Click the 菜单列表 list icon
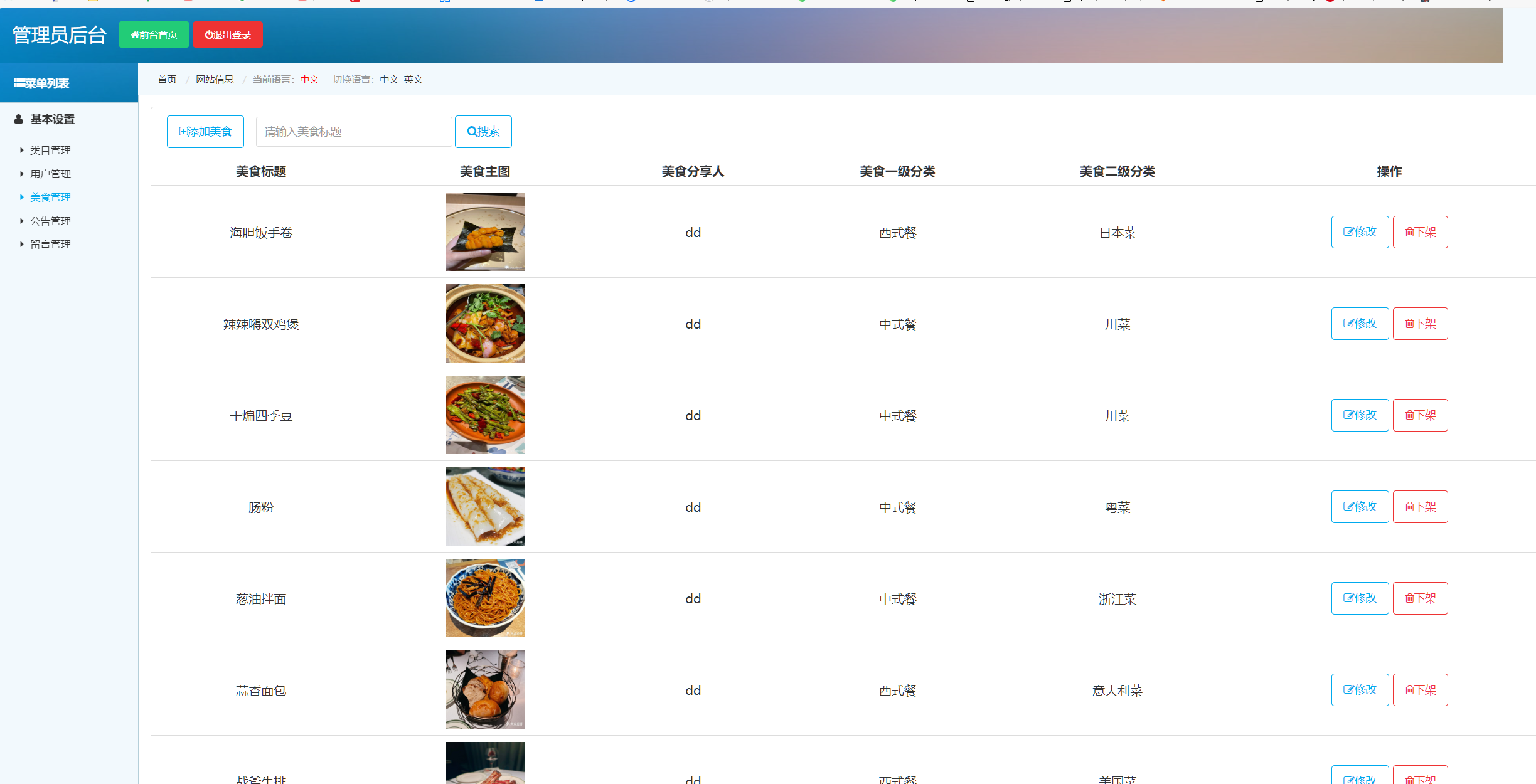The height and width of the screenshot is (784, 1536). pos(19,83)
